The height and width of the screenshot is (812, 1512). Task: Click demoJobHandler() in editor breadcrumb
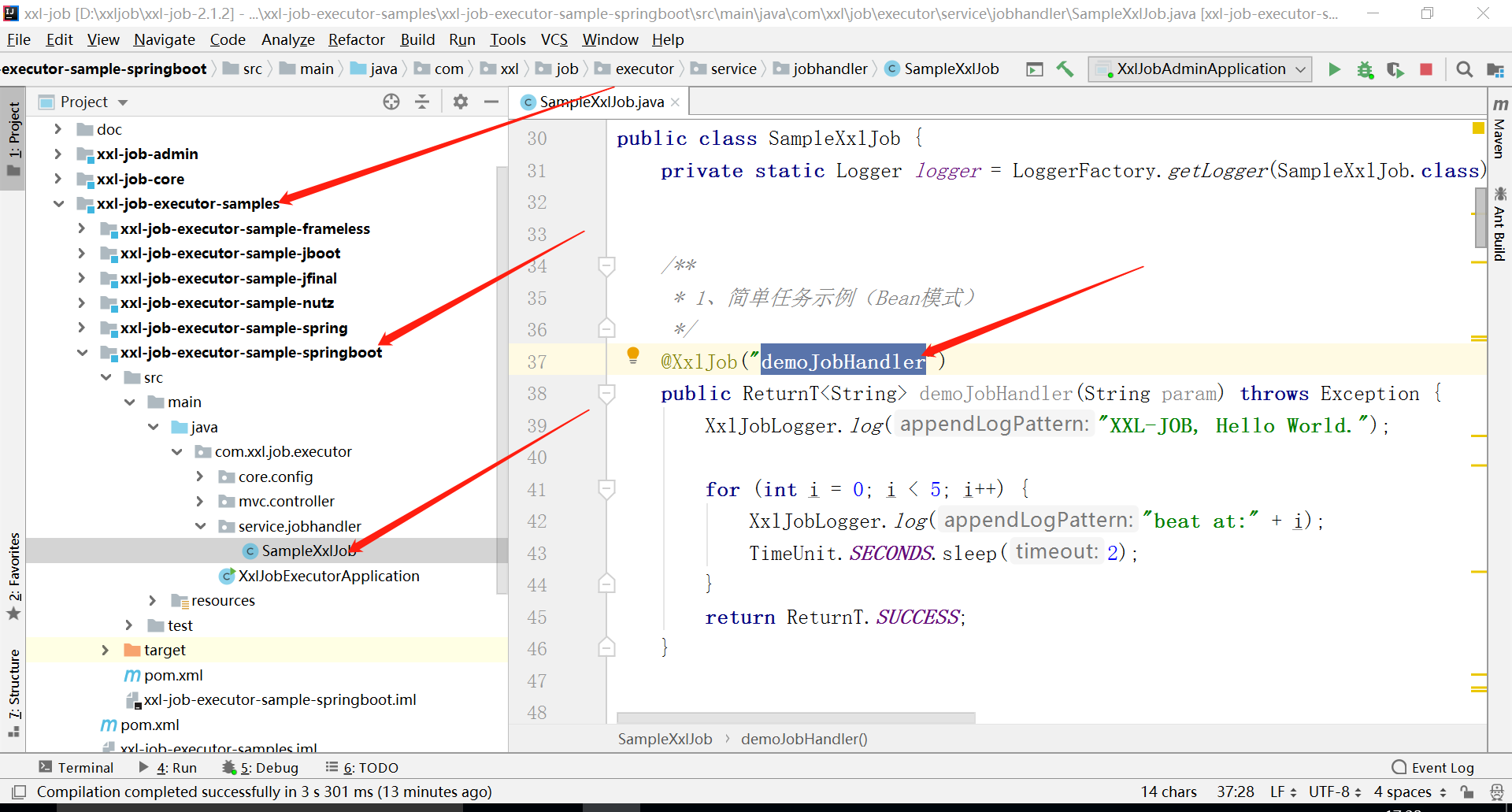(x=804, y=739)
